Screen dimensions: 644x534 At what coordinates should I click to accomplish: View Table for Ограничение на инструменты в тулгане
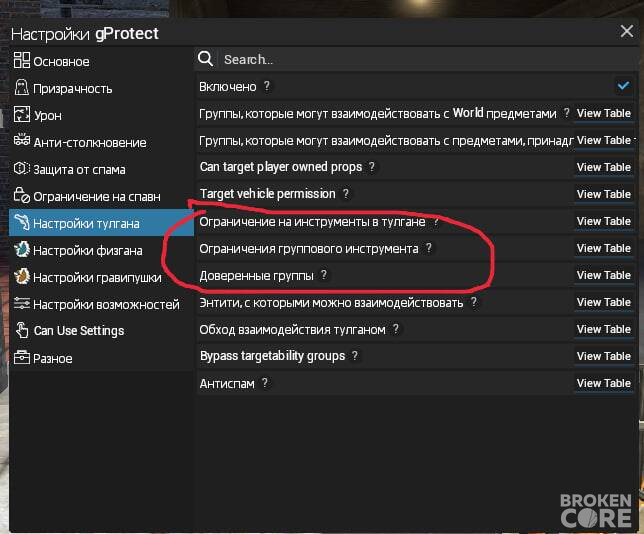(x=603, y=221)
